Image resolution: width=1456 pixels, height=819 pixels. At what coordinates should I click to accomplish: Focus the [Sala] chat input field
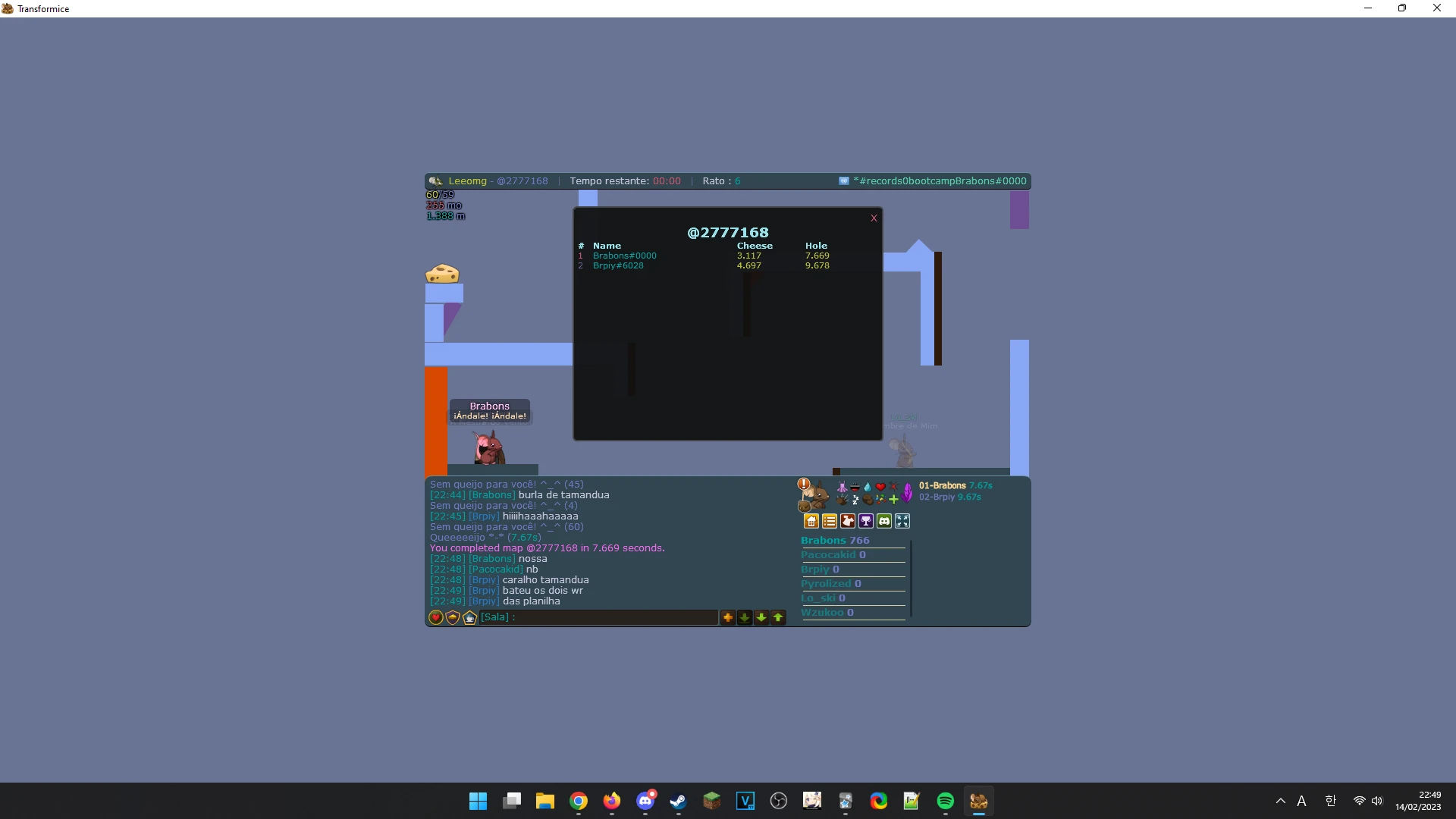pos(599,617)
